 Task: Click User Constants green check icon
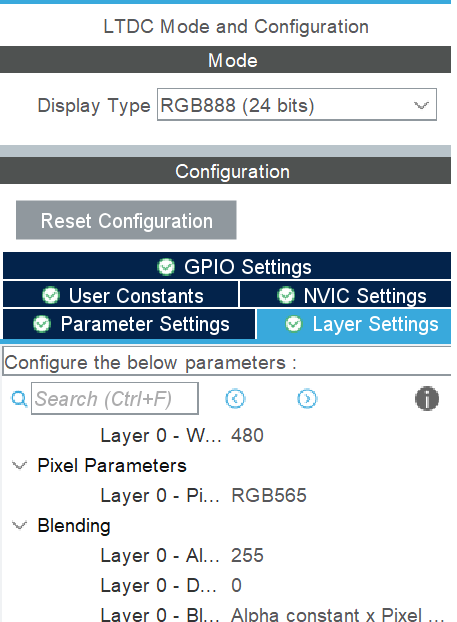click(51, 296)
